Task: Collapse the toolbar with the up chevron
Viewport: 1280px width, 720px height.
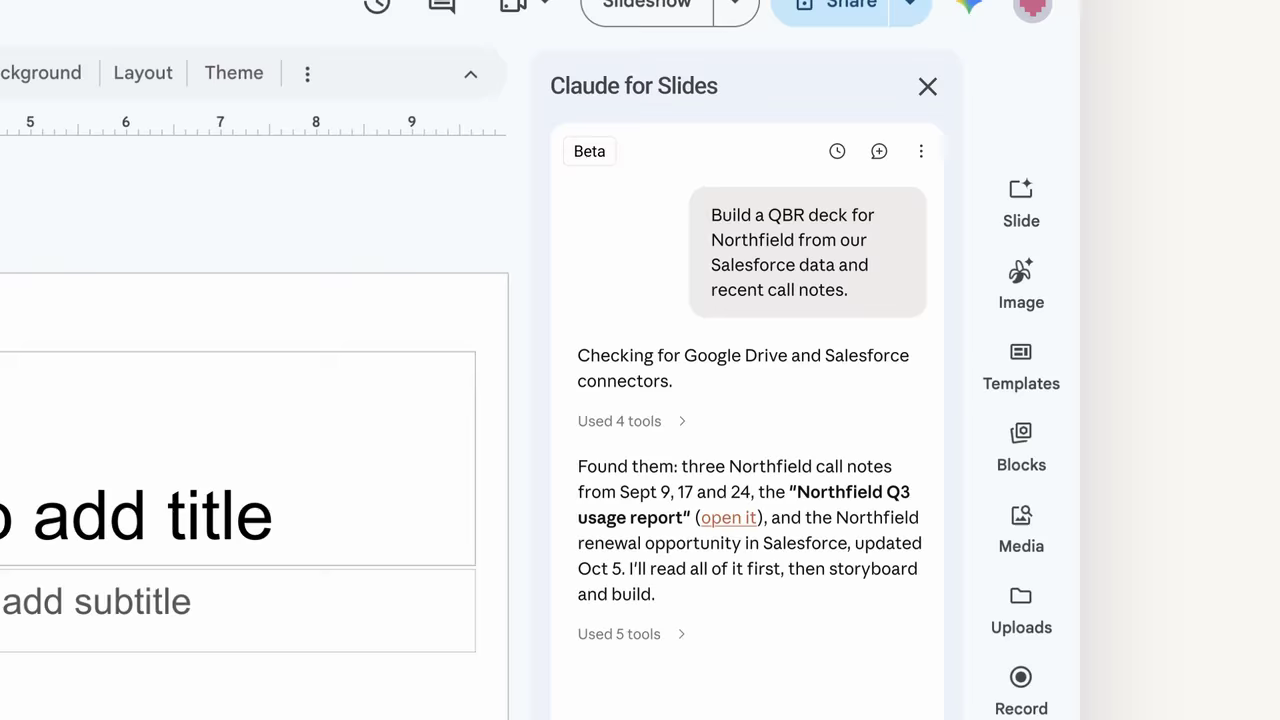Action: [471, 74]
